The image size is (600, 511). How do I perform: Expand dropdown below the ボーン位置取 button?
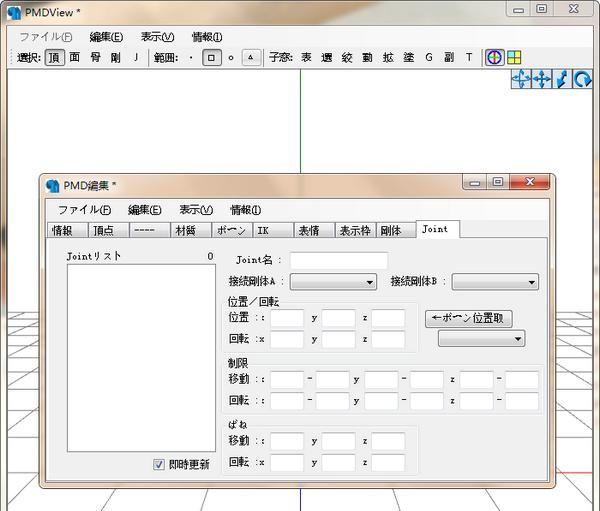click(x=482, y=339)
